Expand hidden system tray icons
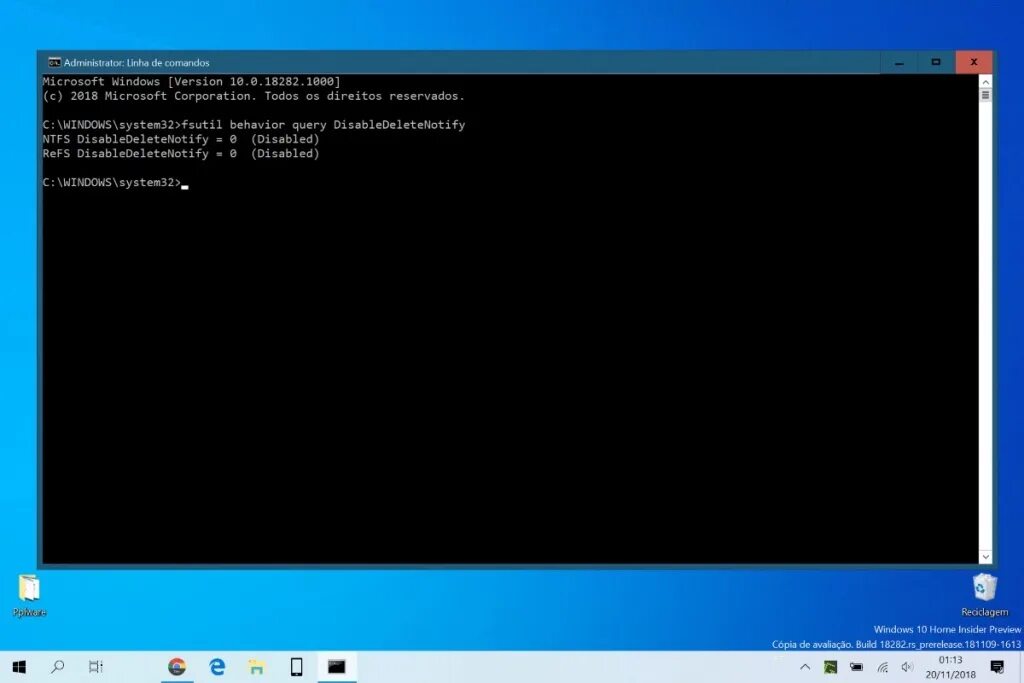The width and height of the screenshot is (1024, 683). click(805, 666)
